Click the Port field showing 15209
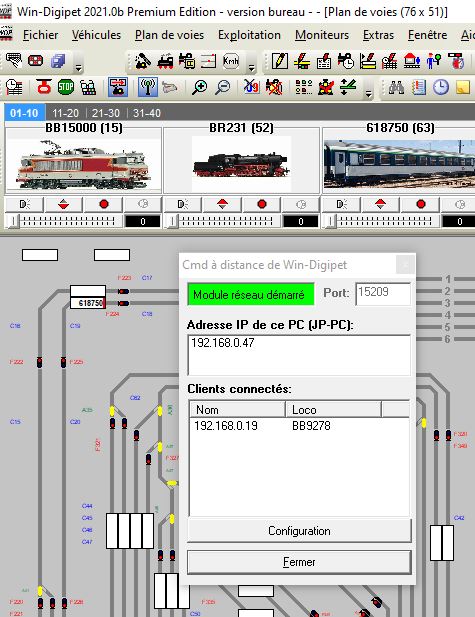 coord(383,293)
